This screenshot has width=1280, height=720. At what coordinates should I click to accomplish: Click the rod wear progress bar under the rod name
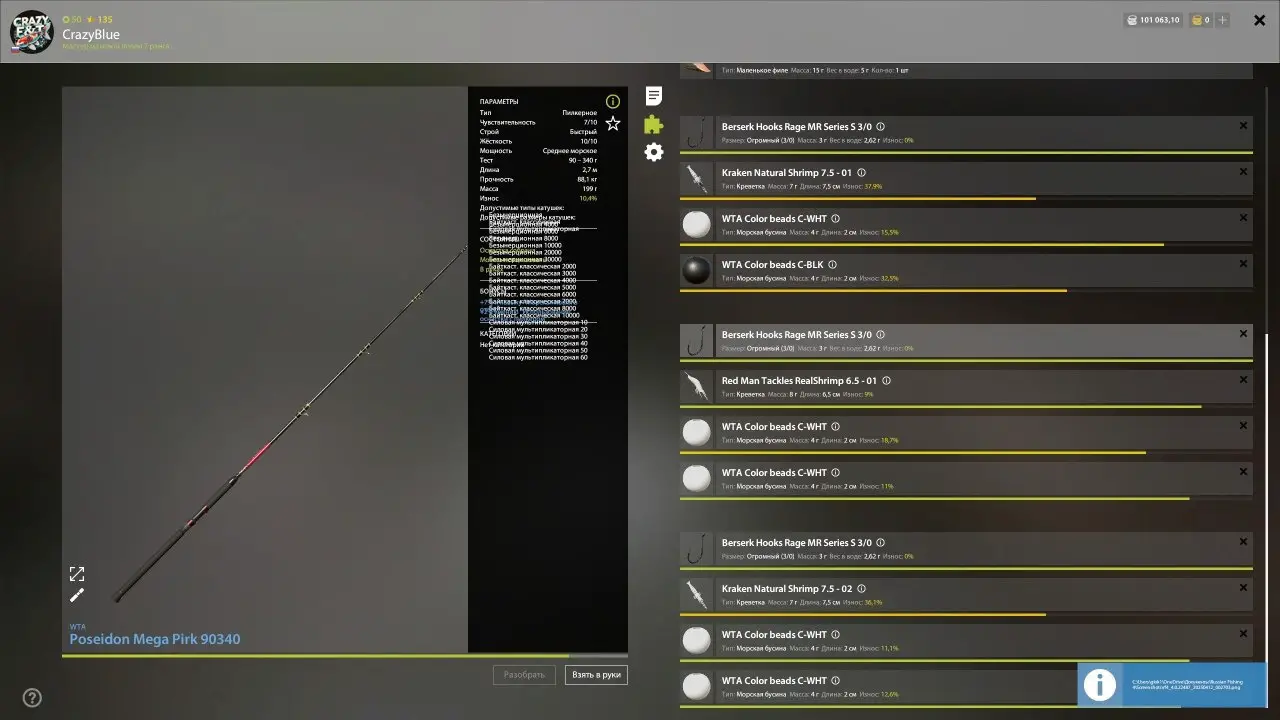pyautogui.click(x=345, y=656)
